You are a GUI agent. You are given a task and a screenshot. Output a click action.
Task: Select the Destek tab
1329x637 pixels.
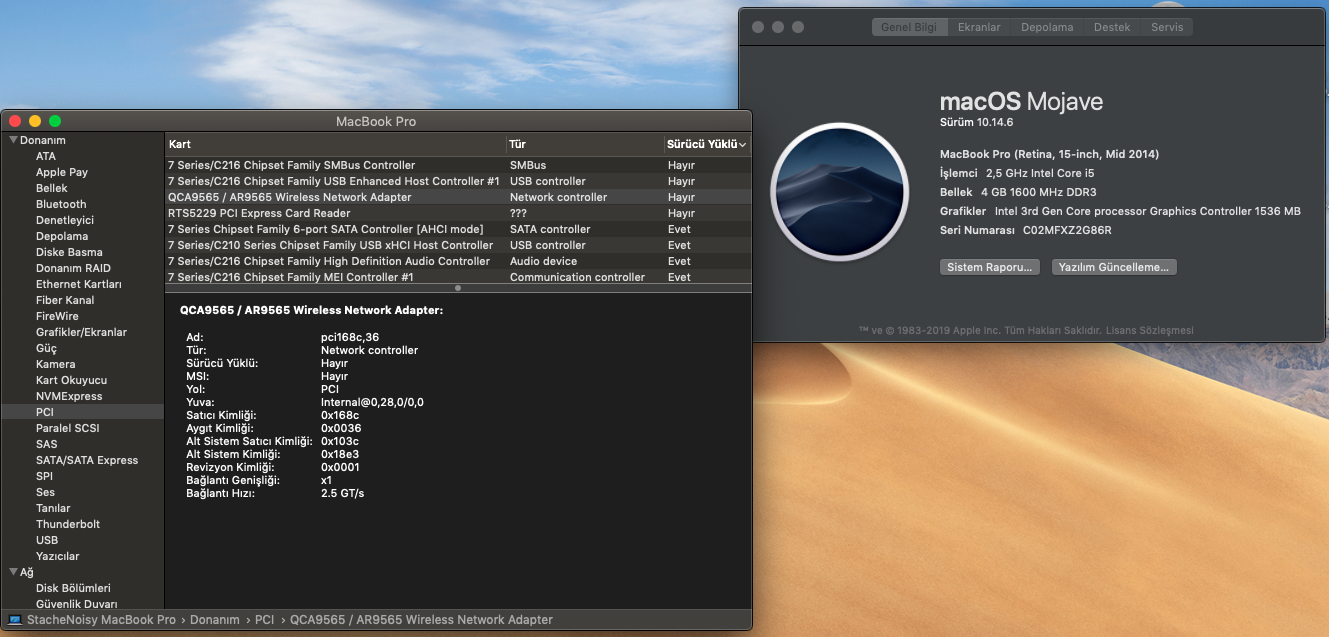1112,28
